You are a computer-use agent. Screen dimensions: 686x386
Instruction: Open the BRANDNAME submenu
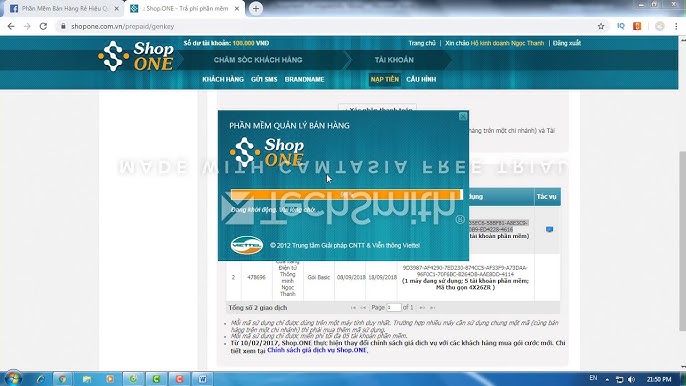[x=304, y=79]
